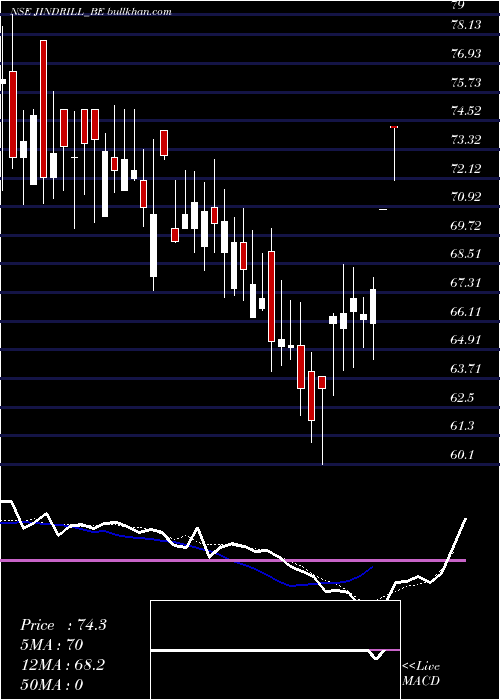Click the 60.1 price axis label

tap(462, 455)
